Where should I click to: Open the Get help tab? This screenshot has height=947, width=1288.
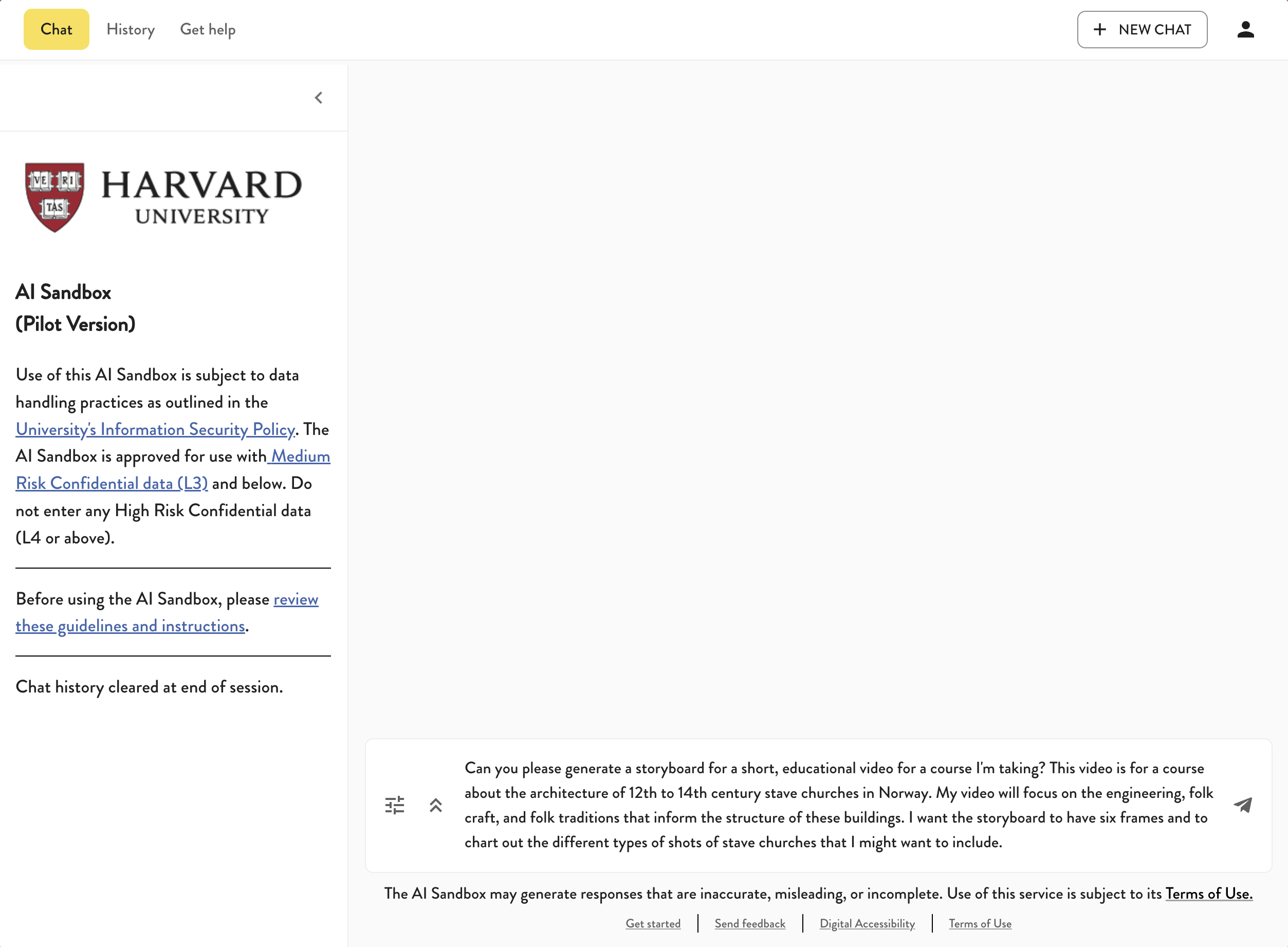click(x=208, y=29)
